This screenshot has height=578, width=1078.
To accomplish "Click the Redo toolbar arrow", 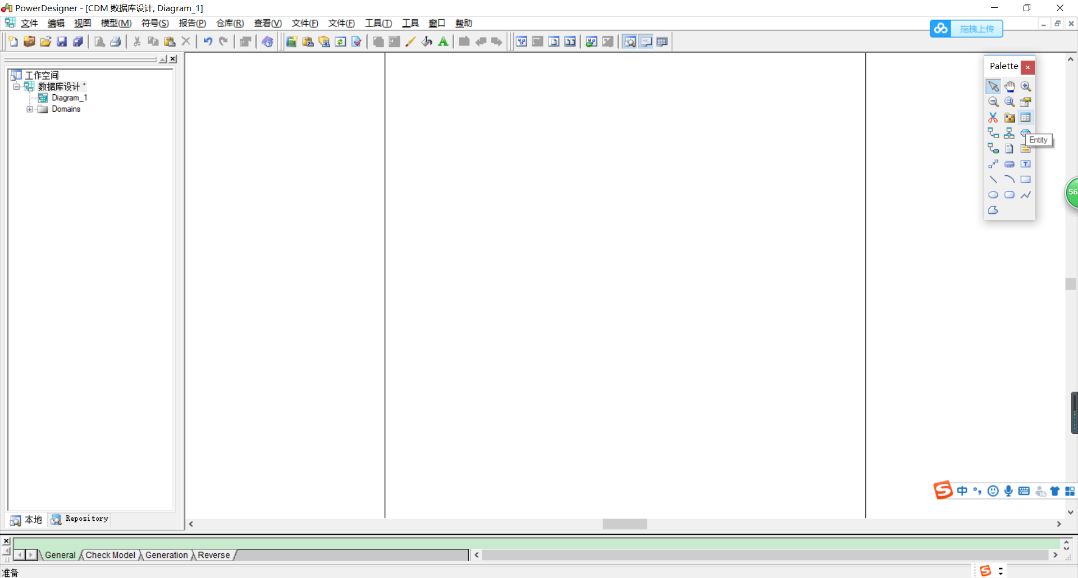I will [223, 42].
